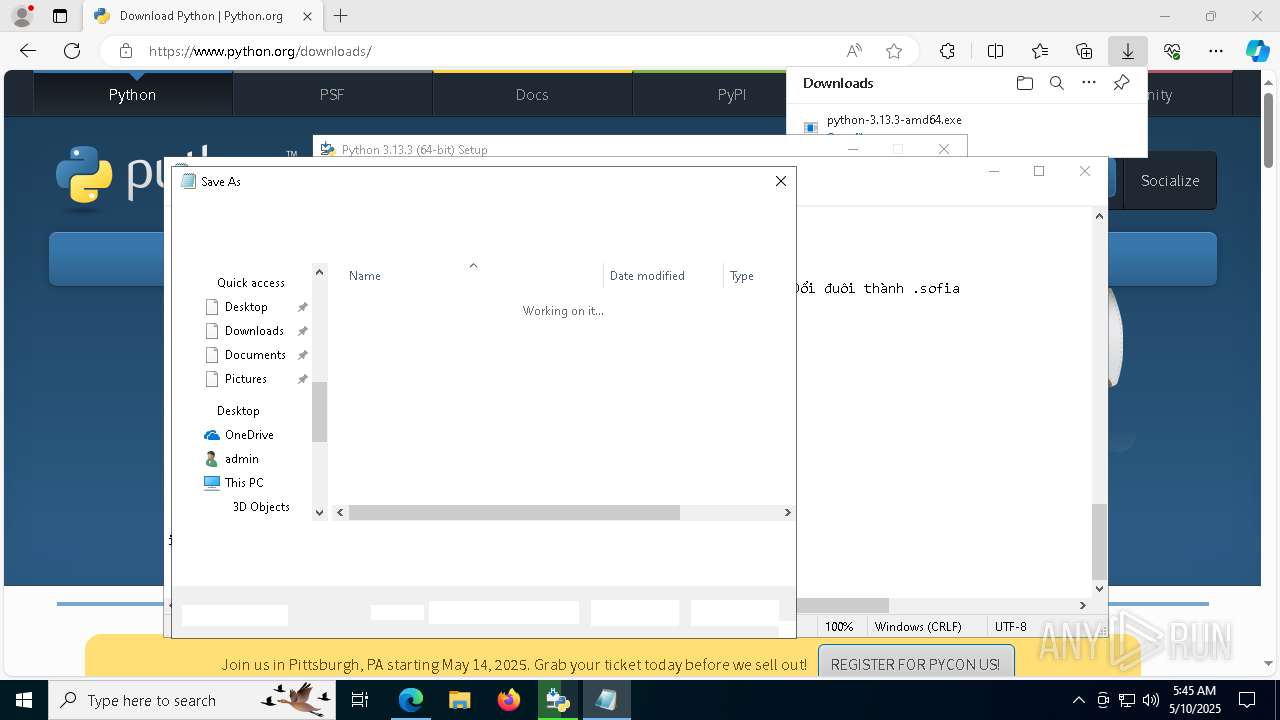1280x720 pixels.
Task: Open the Windows Start menu
Action: click(23, 700)
